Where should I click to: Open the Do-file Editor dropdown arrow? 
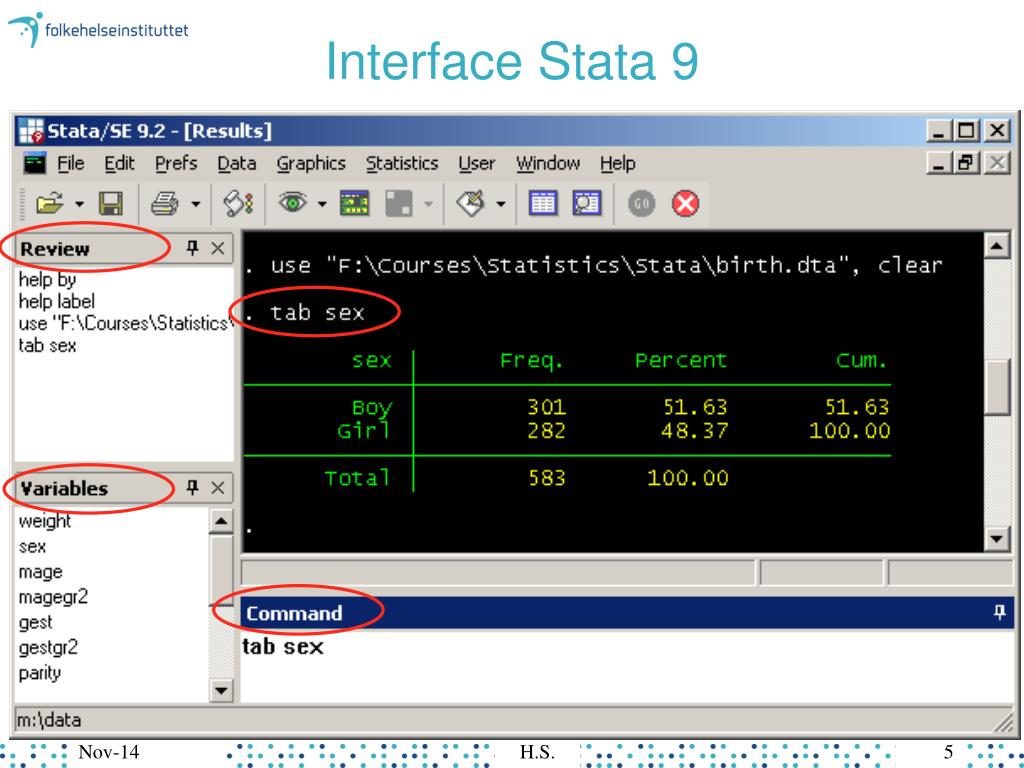pos(501,204)
